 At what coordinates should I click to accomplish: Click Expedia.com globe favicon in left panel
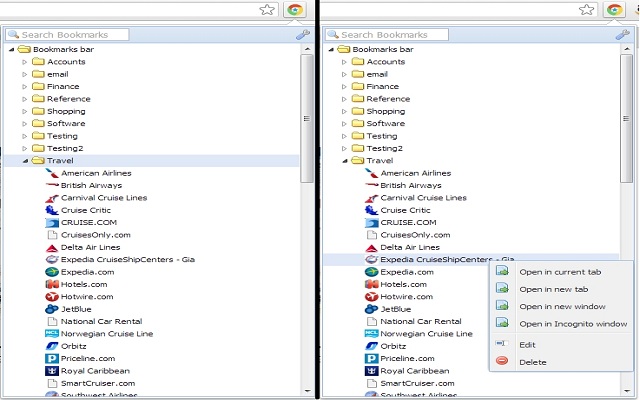(52, 272)
